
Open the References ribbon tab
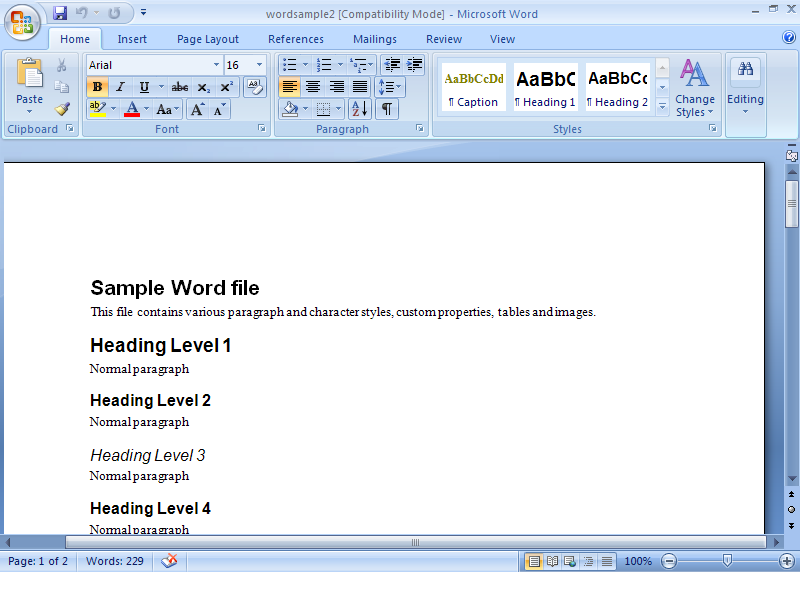(295, 39)
